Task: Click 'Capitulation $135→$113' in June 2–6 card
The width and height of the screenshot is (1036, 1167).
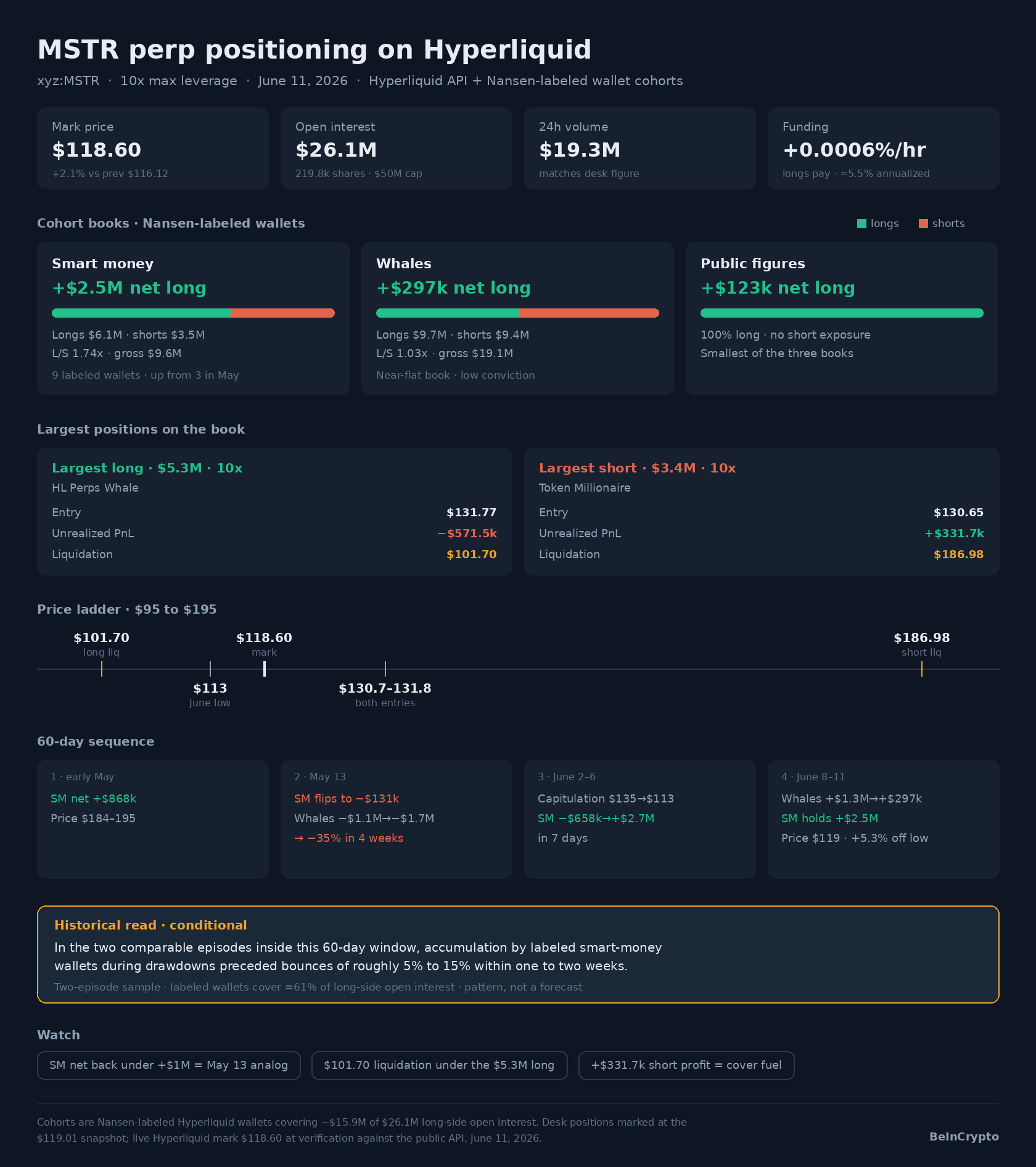Action: click(x=606, y=799)
